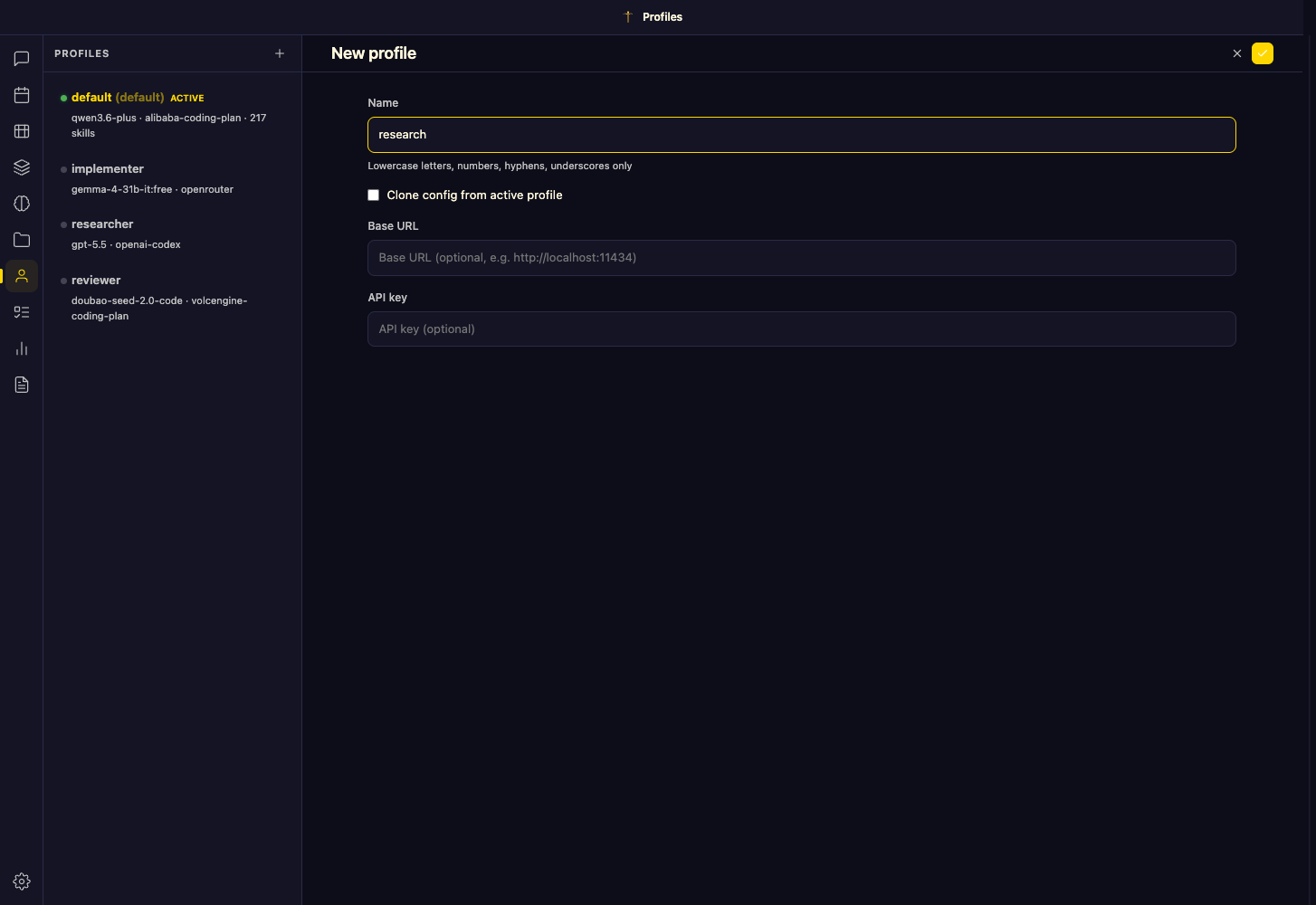Open the checklist tasks sidebar icon

coord(22,312)
